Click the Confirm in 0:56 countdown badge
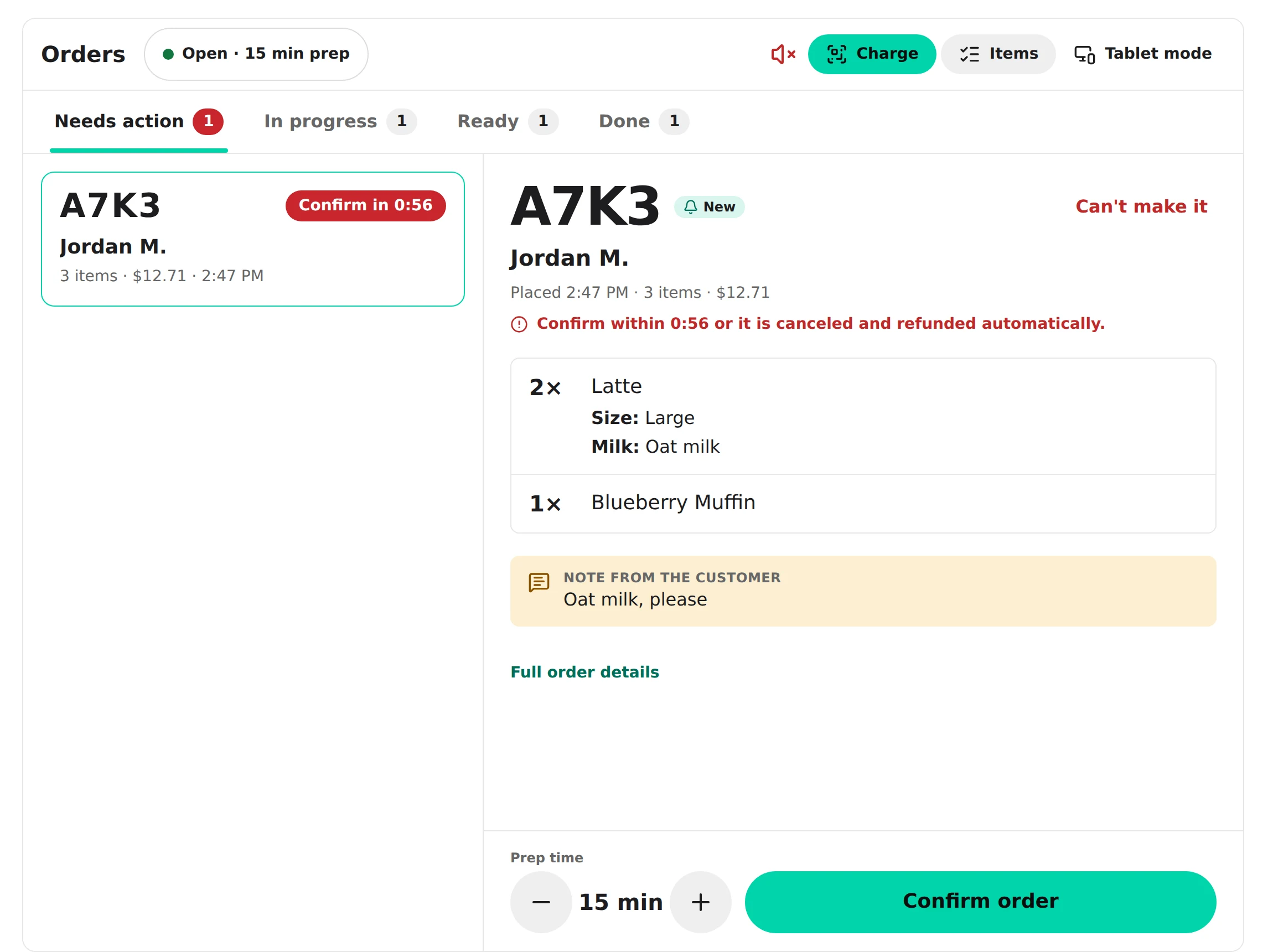This screenshot has height=952, width=1273. coord(365,205)
